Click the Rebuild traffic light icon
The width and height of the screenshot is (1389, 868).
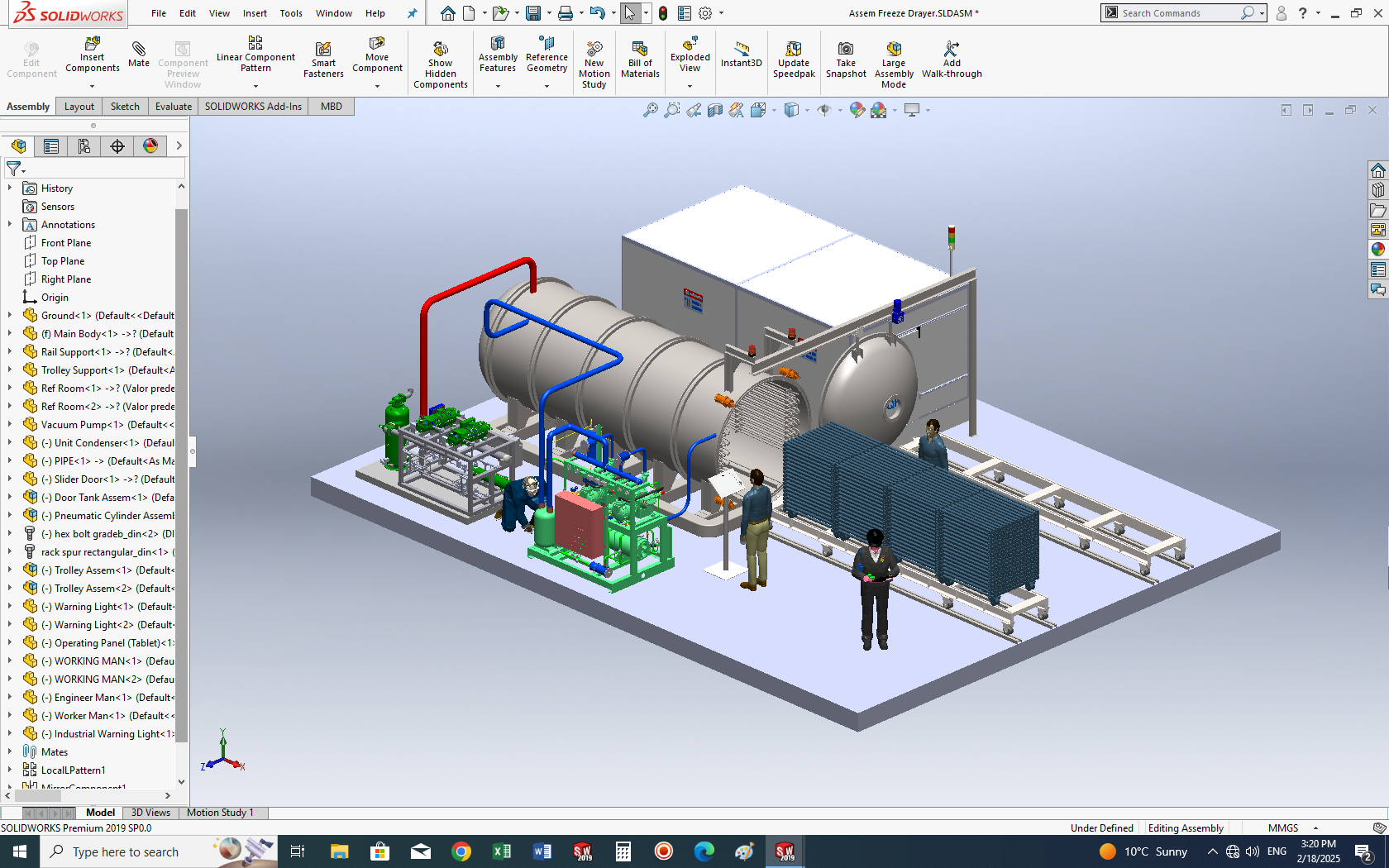pyautogui.click(x=663, y=13)
